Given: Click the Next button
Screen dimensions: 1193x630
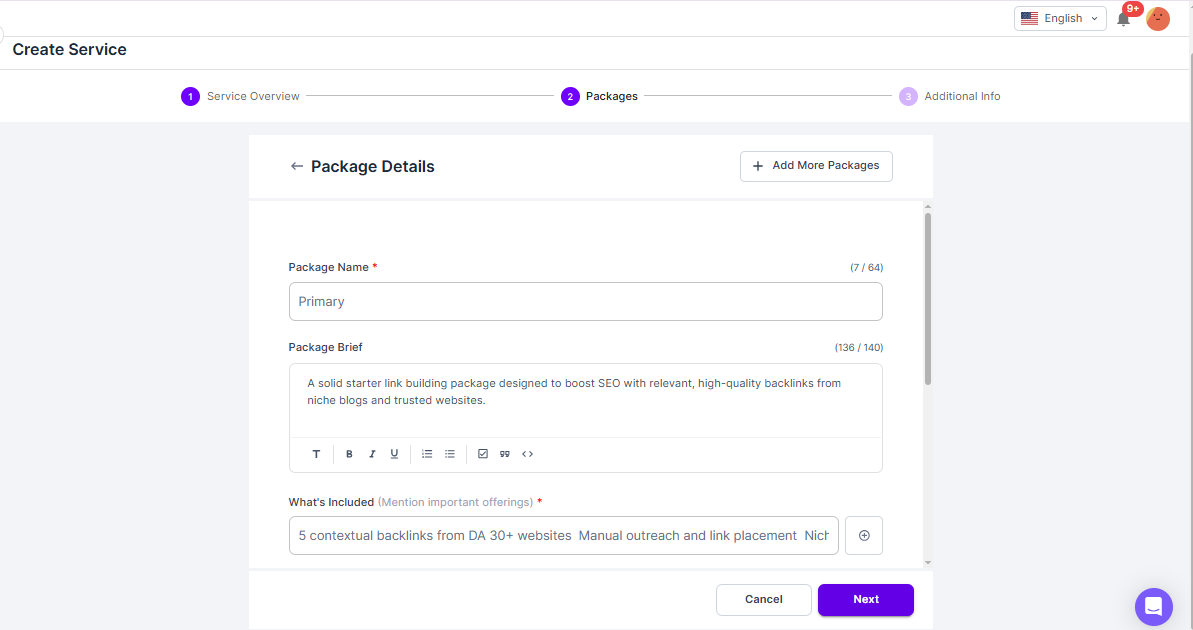Looking at the screenshot, I should tap(865, 599).
